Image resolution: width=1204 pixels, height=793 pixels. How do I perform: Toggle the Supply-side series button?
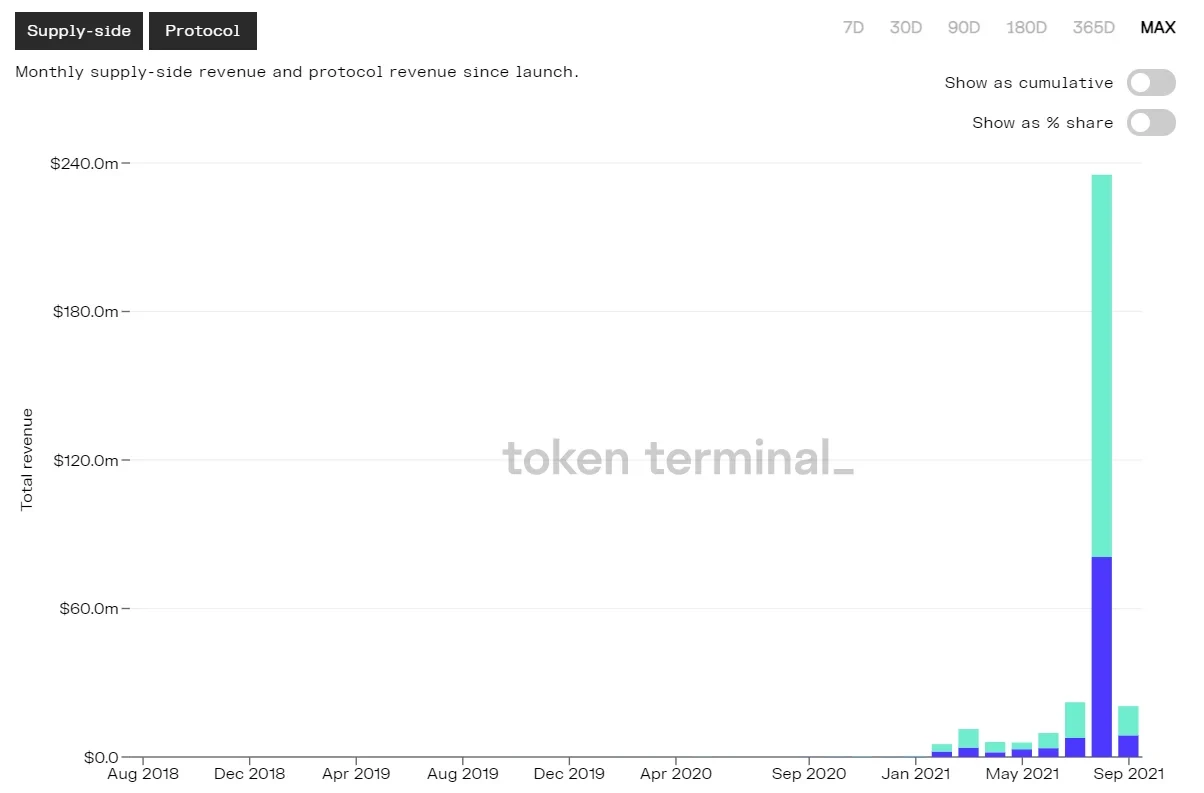coord(79,31)
